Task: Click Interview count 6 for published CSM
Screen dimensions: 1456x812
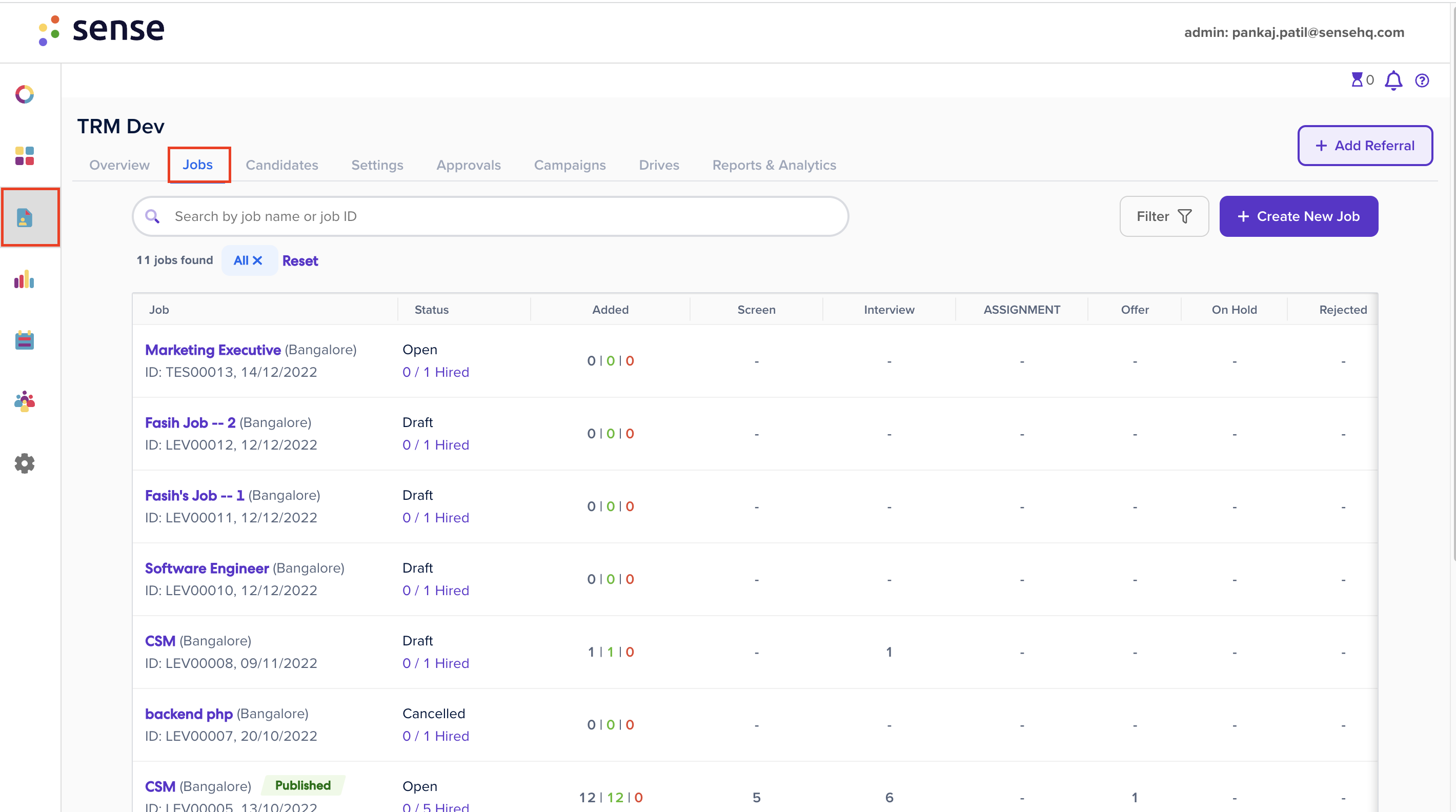Action: (889, 798)
